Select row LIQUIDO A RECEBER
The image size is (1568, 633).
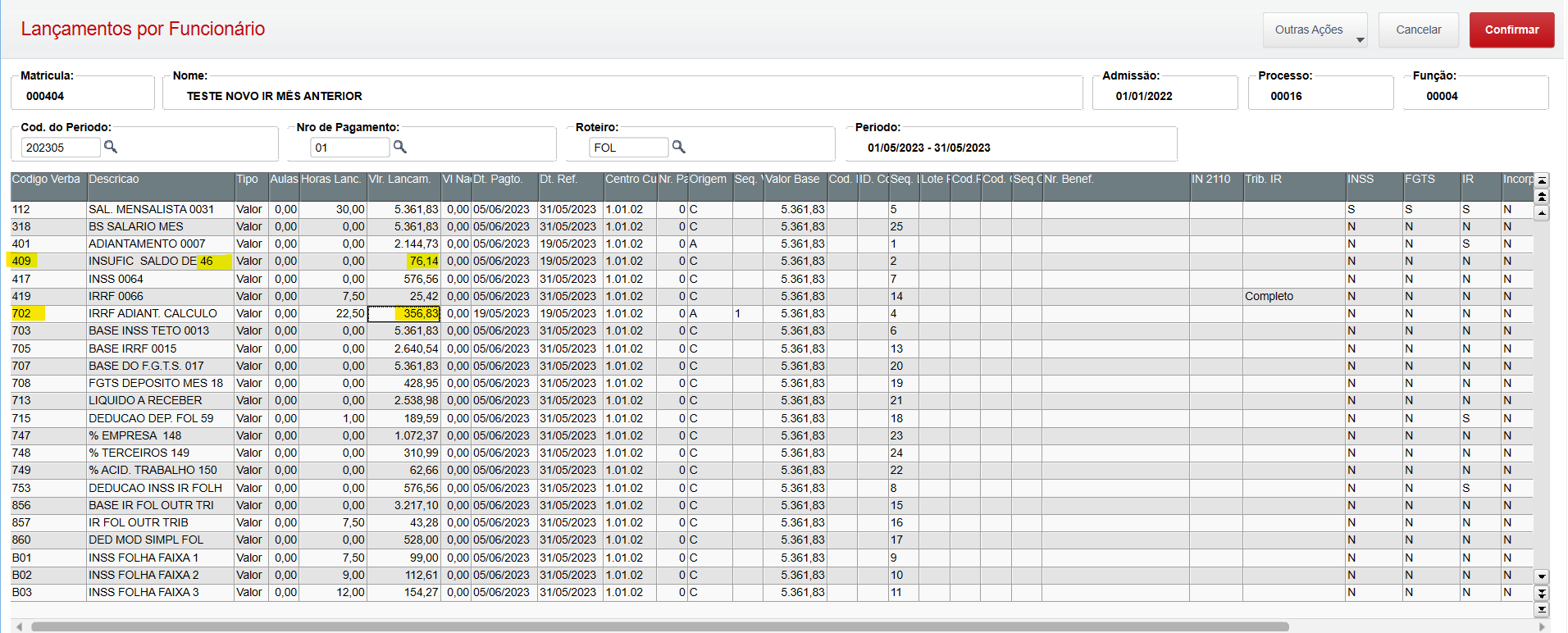click(772, 400)
